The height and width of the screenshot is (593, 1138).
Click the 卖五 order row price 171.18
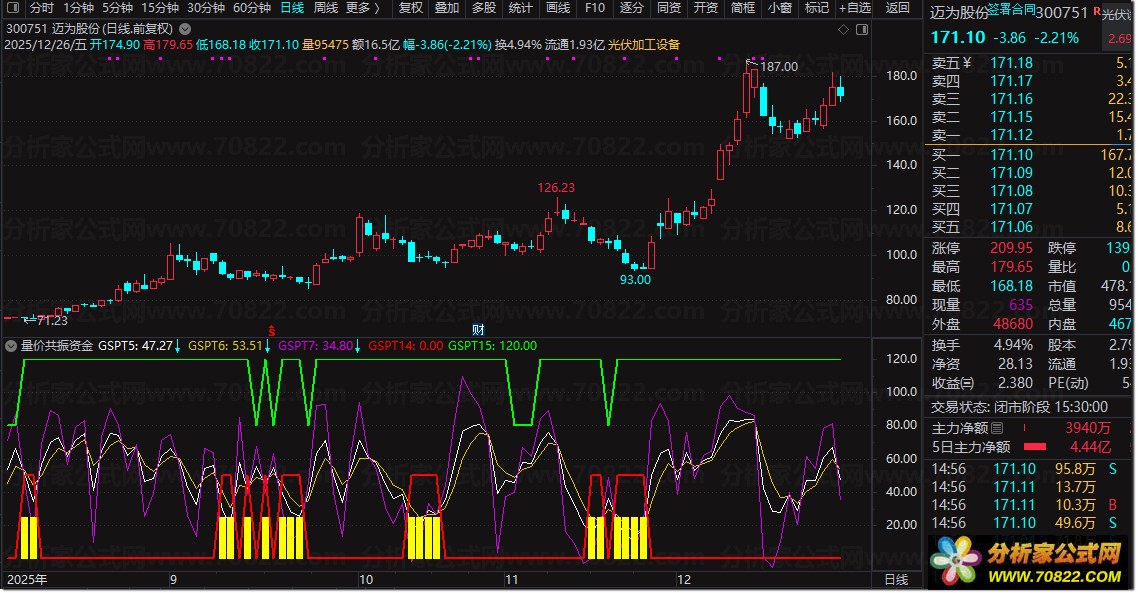[1012, 63]
